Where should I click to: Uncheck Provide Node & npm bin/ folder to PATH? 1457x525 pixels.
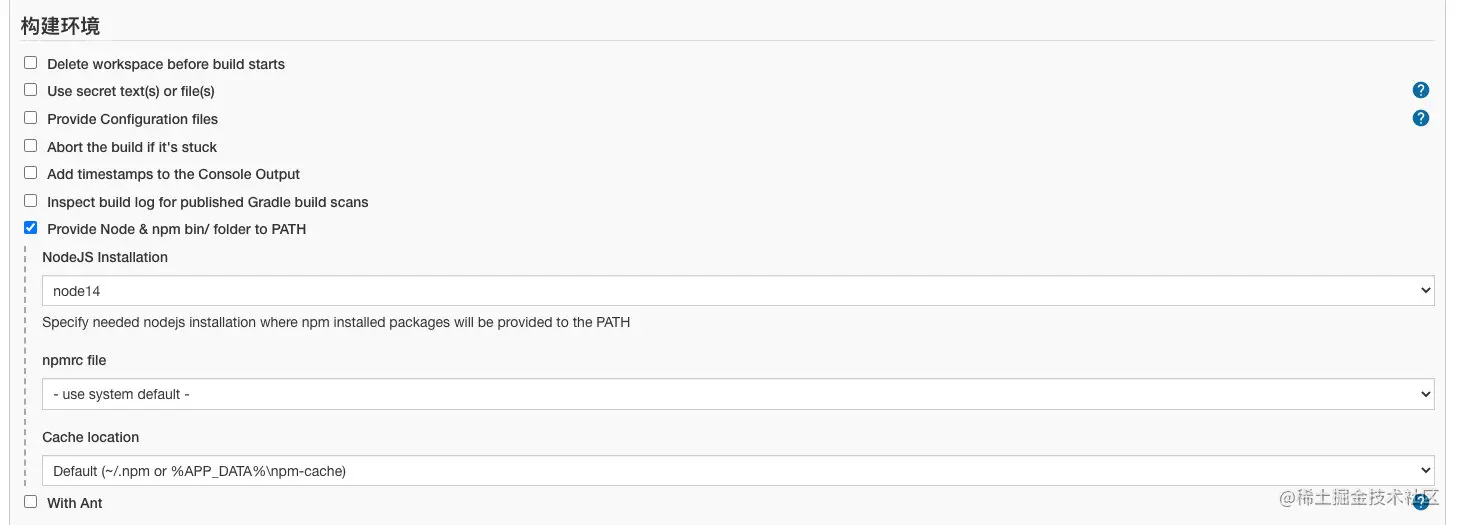tap(31, 228)
